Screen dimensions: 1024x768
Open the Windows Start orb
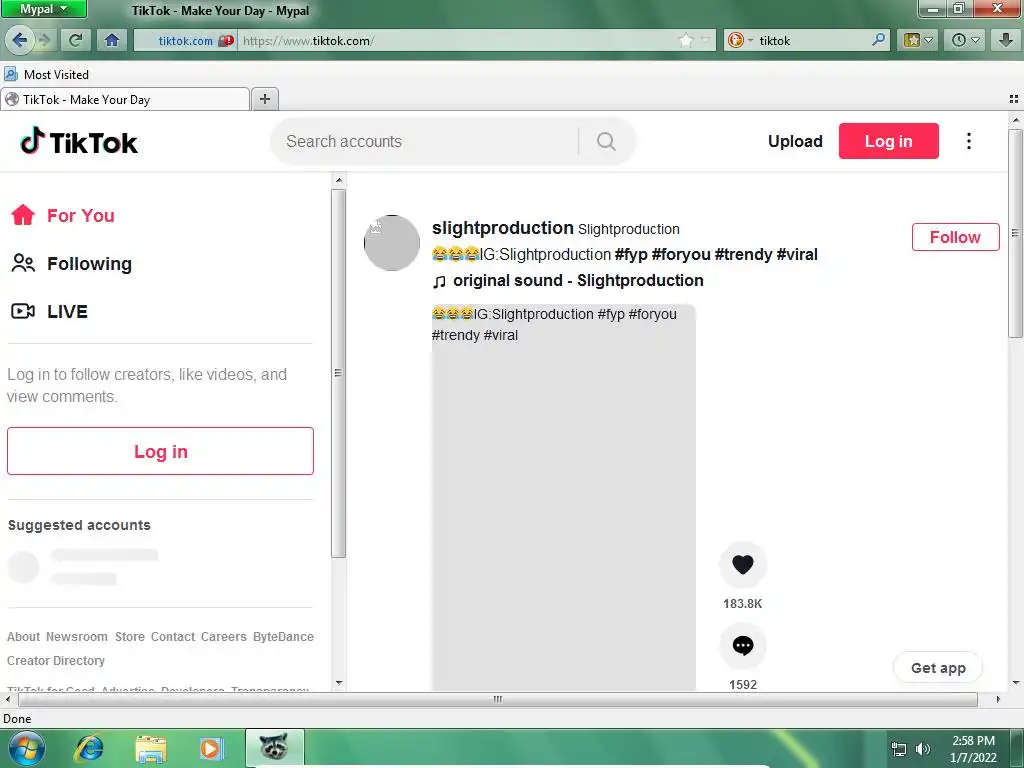(25, 748)
